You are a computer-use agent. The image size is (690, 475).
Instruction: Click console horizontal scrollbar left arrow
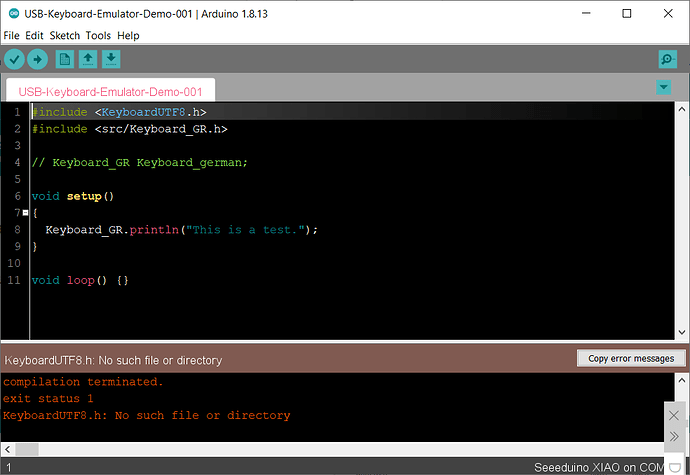point(7,449)
